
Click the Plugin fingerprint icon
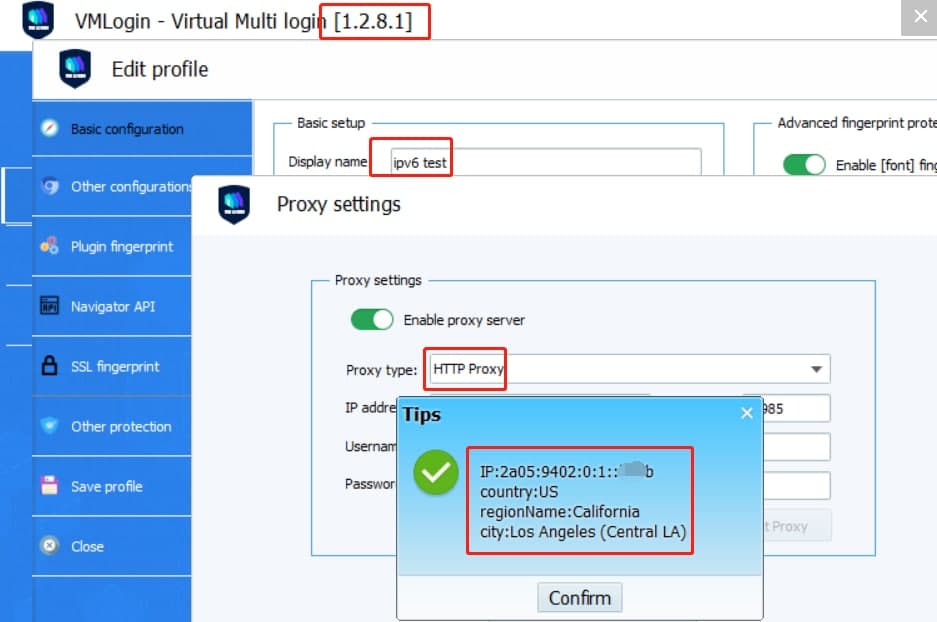pyautogui.click(x=50, y=247)
